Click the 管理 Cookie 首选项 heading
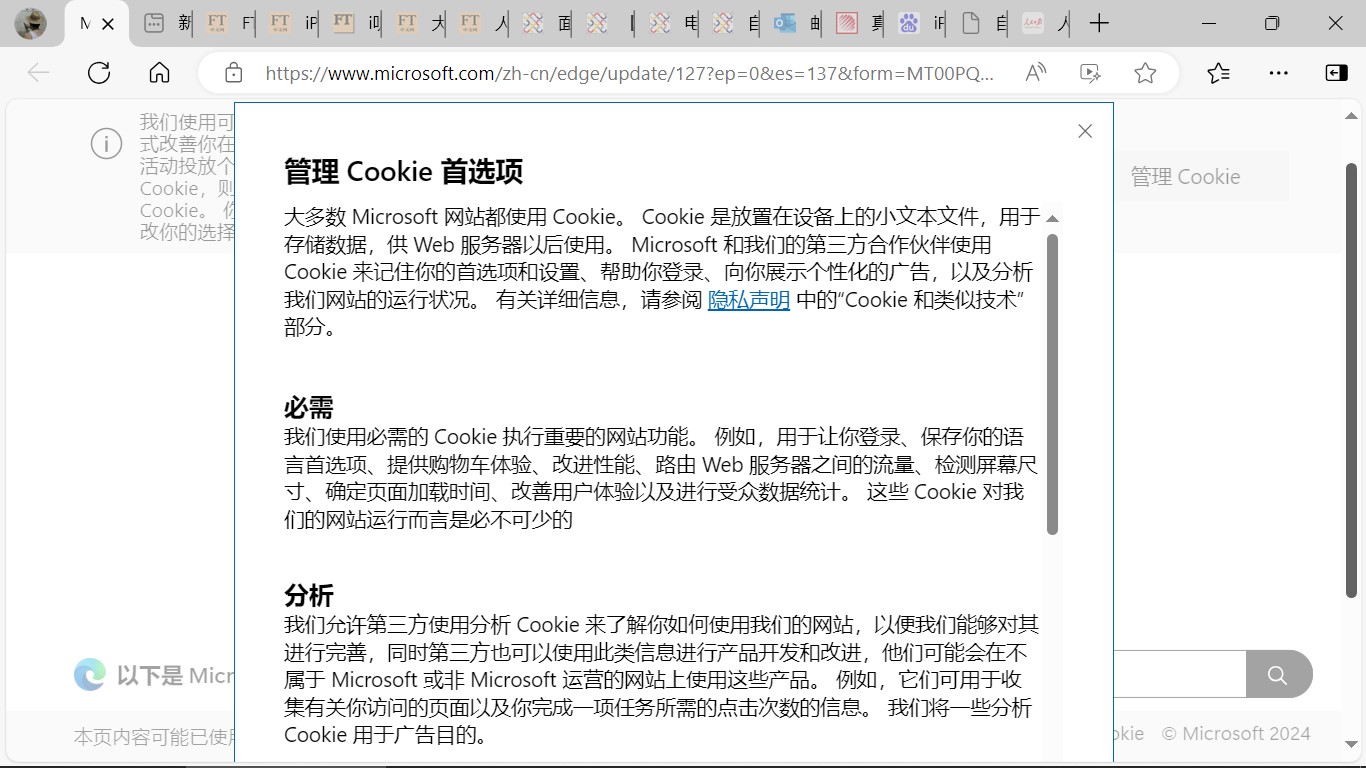Image resolution: width=1366 pixels, height=768 pixels. [x=404, y=172]
